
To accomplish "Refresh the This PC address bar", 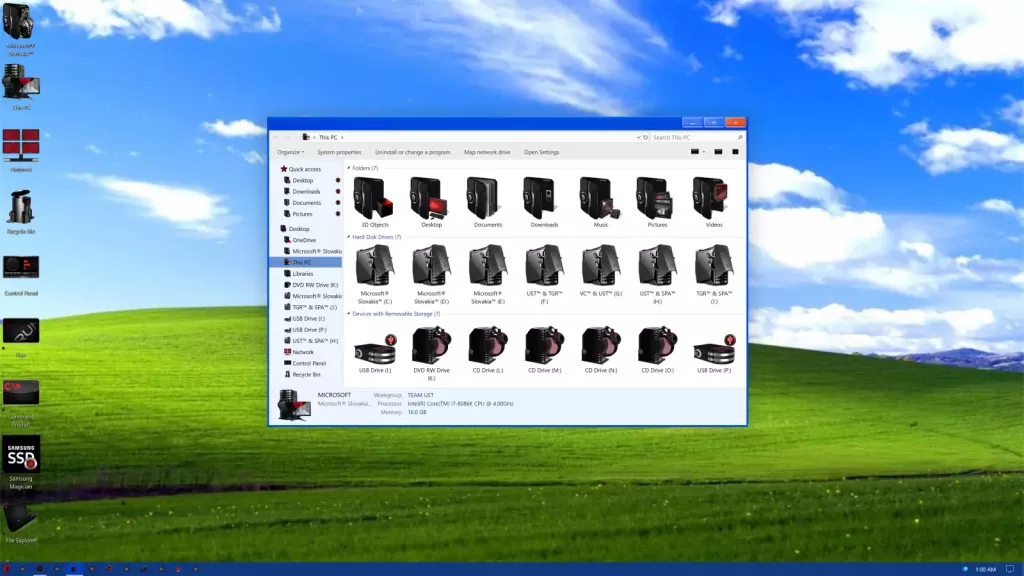I will point(645,137).
